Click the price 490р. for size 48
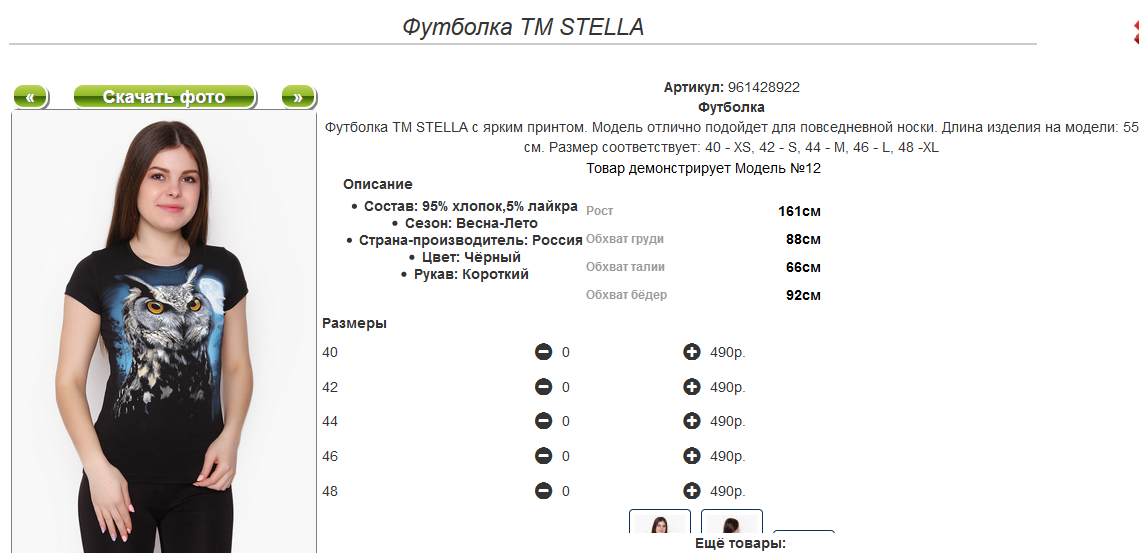Viewport: 1139px width, 553px height. [728, 492]
